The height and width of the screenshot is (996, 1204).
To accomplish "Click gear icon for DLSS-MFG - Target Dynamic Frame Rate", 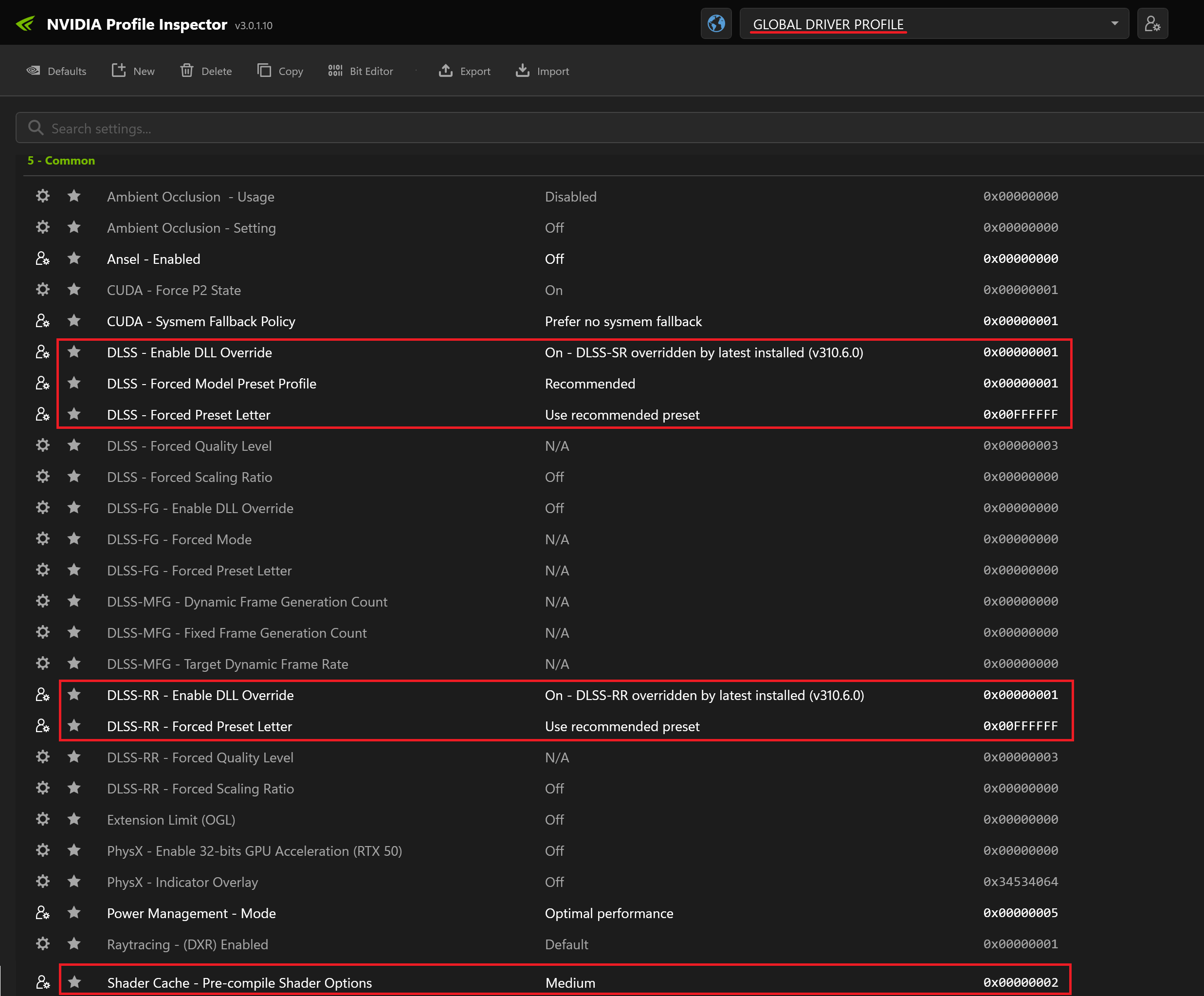I will [43, 664].
